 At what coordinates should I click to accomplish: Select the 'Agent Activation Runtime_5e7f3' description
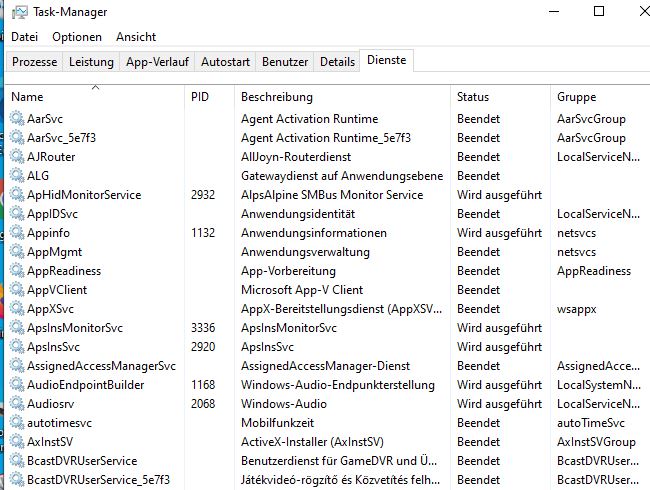click(x=326, y=138)
